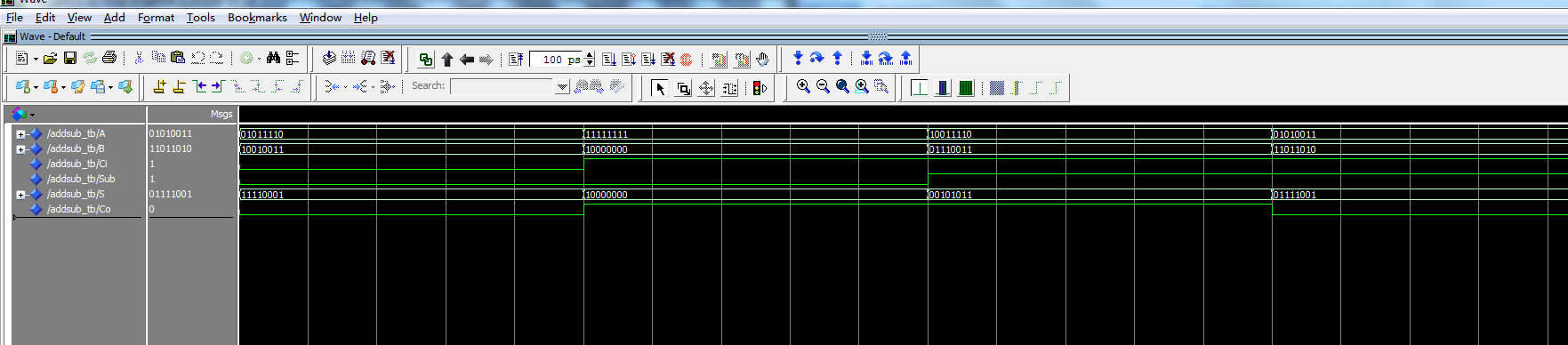Open the Help menu
Viewport: 1568px width, 345px height.
366,18
